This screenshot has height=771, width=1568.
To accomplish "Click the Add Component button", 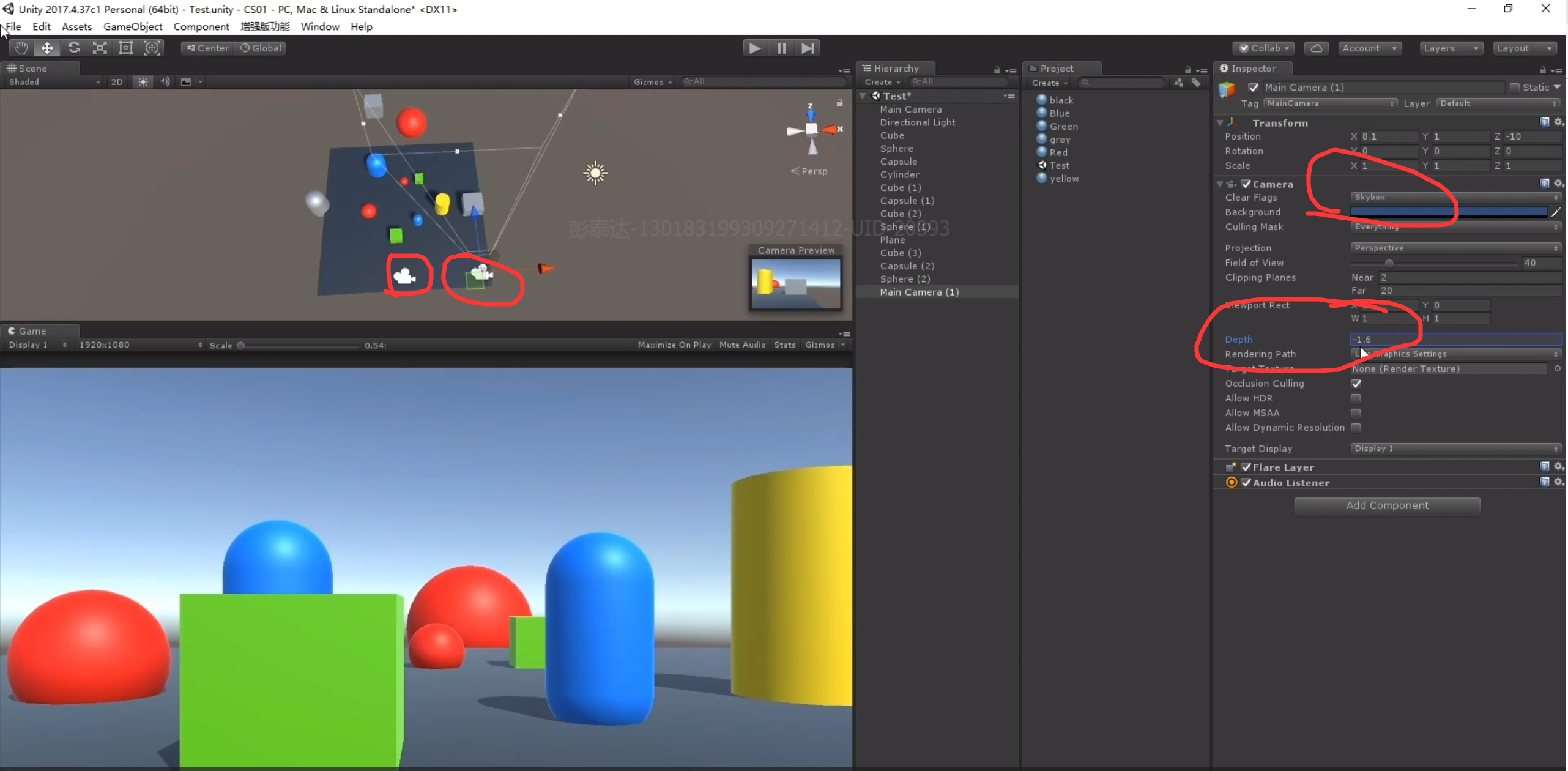I will click(x=1387, y=505).
